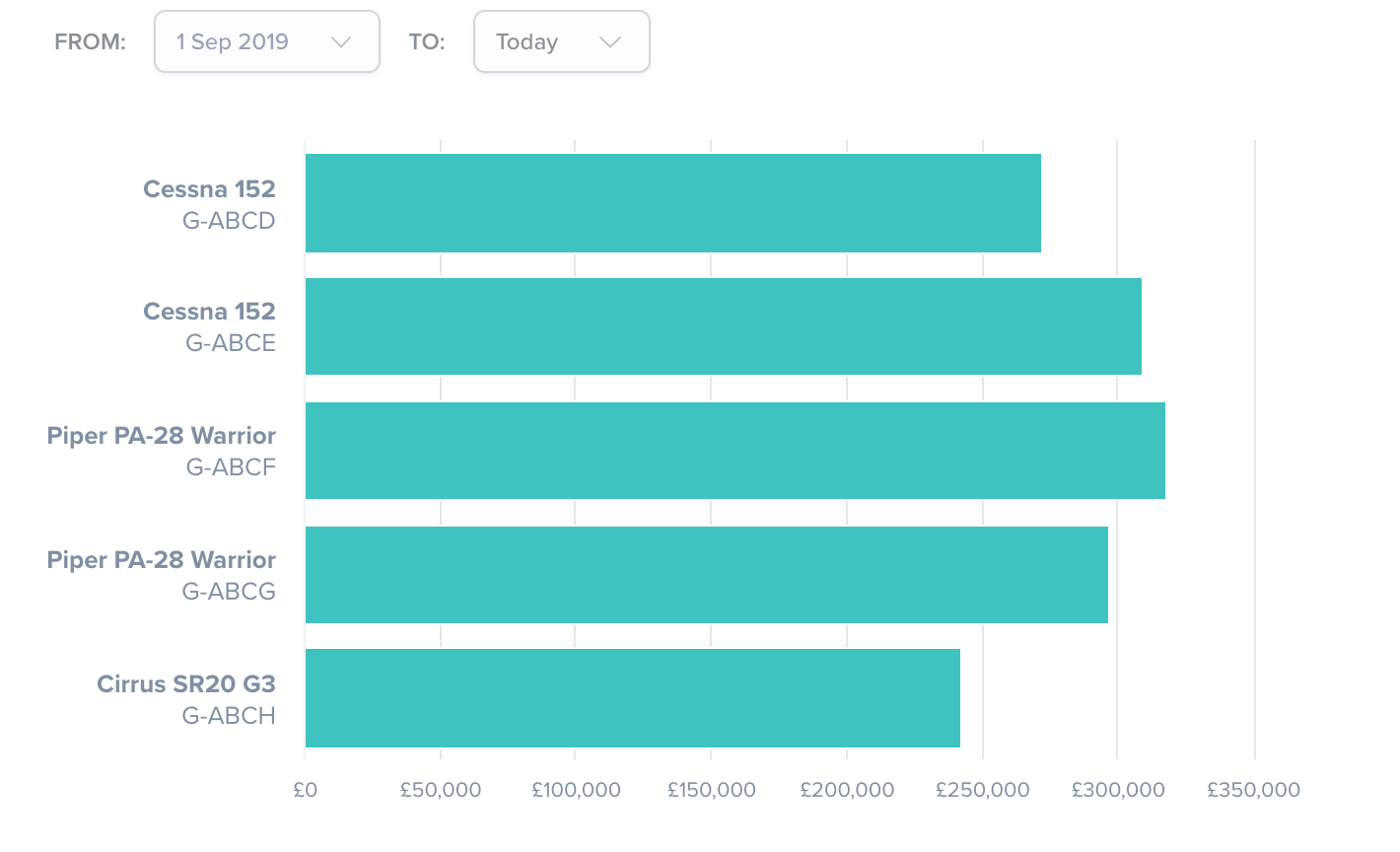Click the 'FROM:' field label
The width and height of the screenshot is (1400, 852).
point(90,42)
